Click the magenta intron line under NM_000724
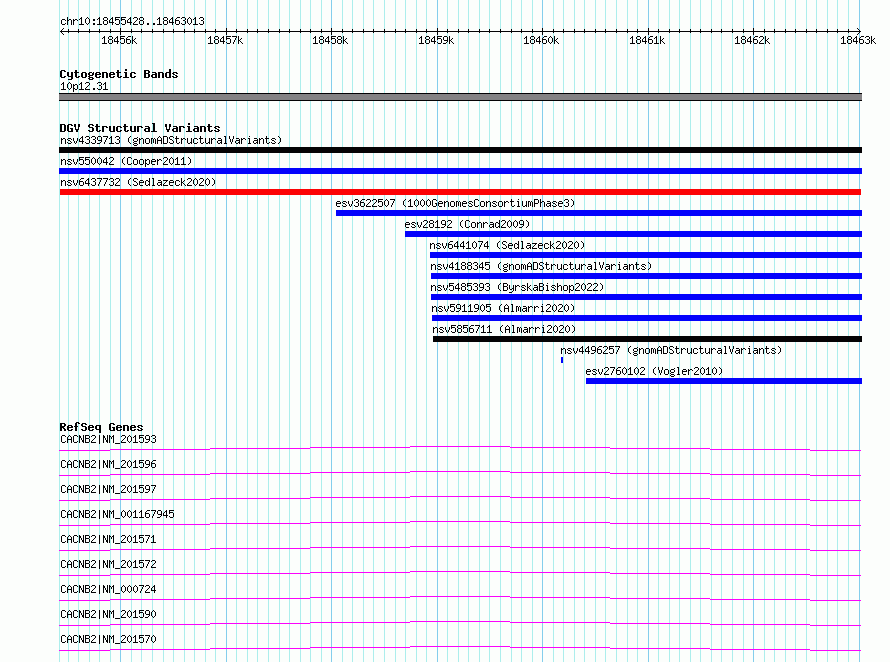The height and width of the screenshot is (662, 890). click(x=460, y=598)
